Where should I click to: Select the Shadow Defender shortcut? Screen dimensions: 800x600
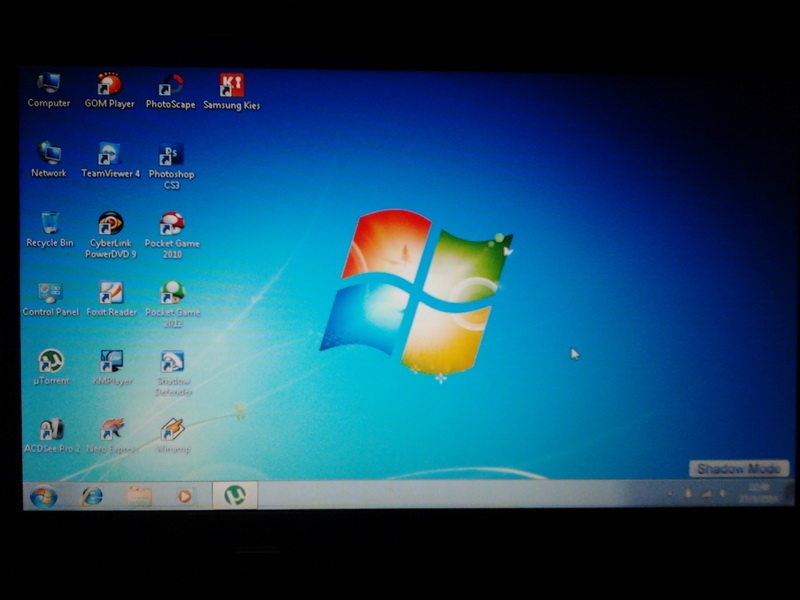coord(173,373)
